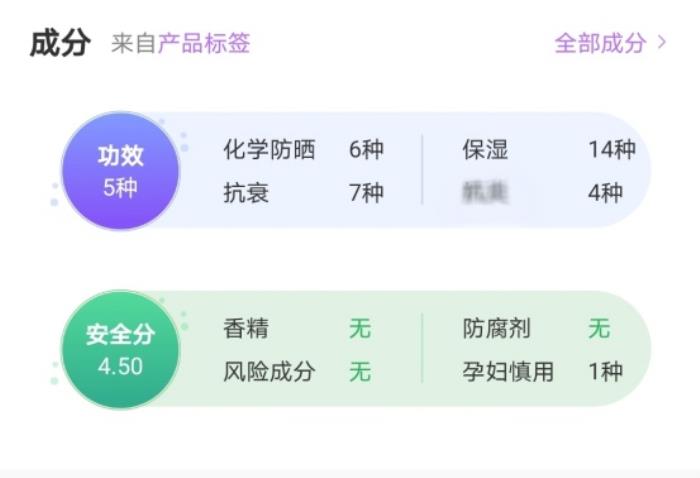The image size is (700, 478).
Task: View the 6种 chemical sunscreen count
Action: [x=366, y=150]
